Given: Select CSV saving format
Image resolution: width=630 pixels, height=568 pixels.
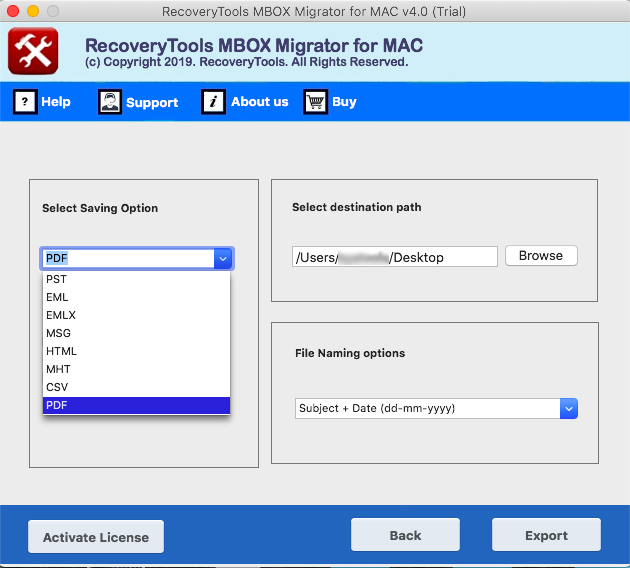Looking at the screenshot, I should point(136,387).
